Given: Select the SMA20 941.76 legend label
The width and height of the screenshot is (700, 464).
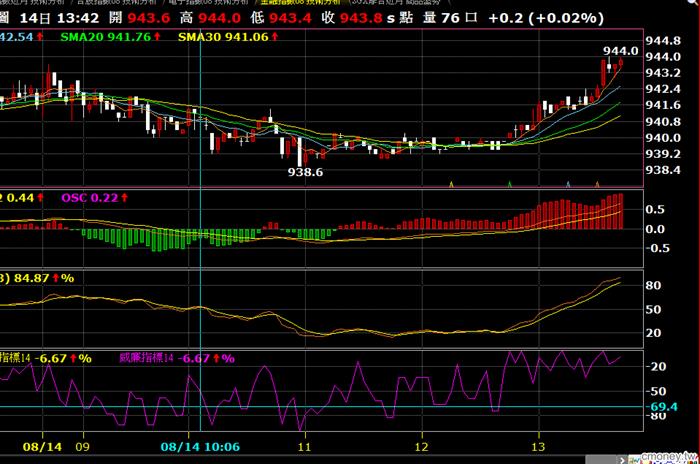Looking at the screenshot, I should click(106, 37).
